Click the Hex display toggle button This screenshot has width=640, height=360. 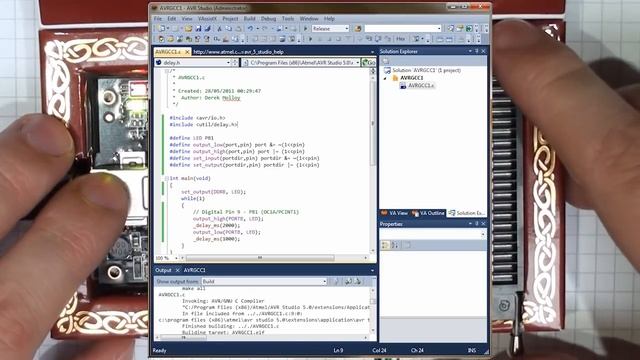(x=400, y=39)
